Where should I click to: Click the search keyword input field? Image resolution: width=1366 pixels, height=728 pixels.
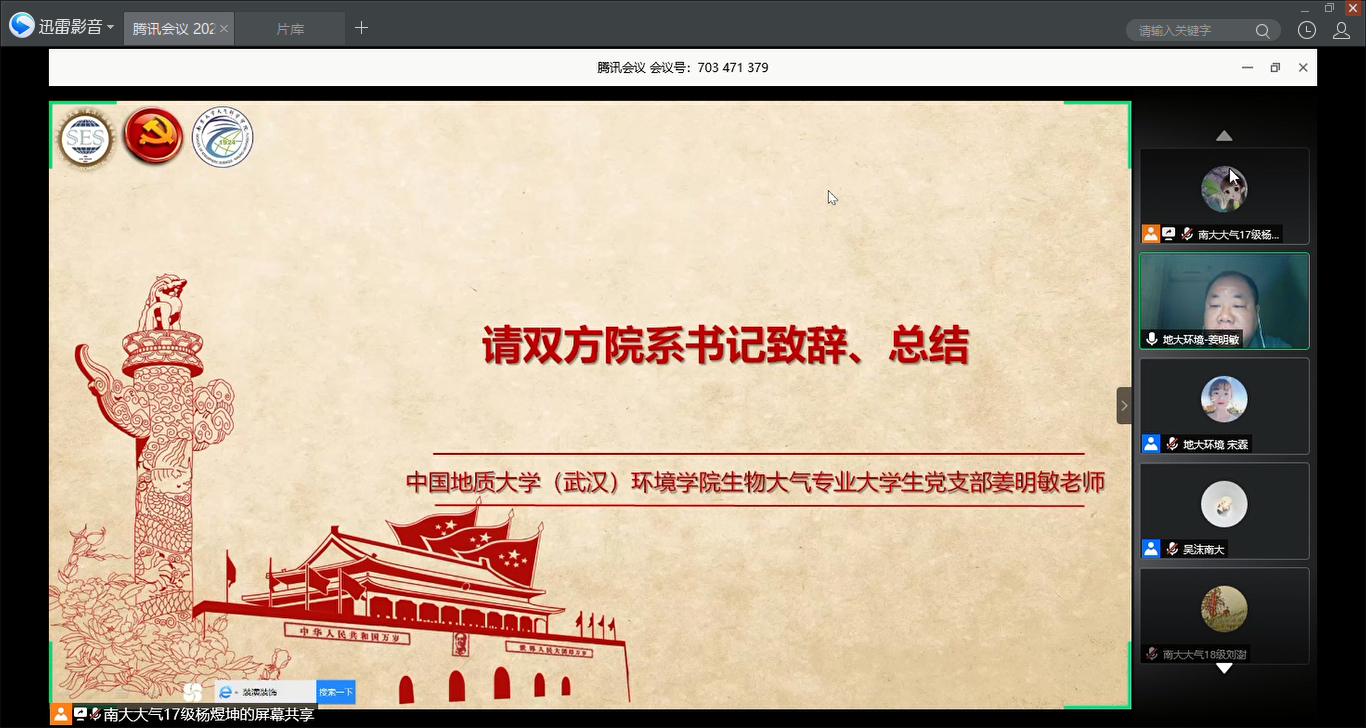click(1192, 31)
